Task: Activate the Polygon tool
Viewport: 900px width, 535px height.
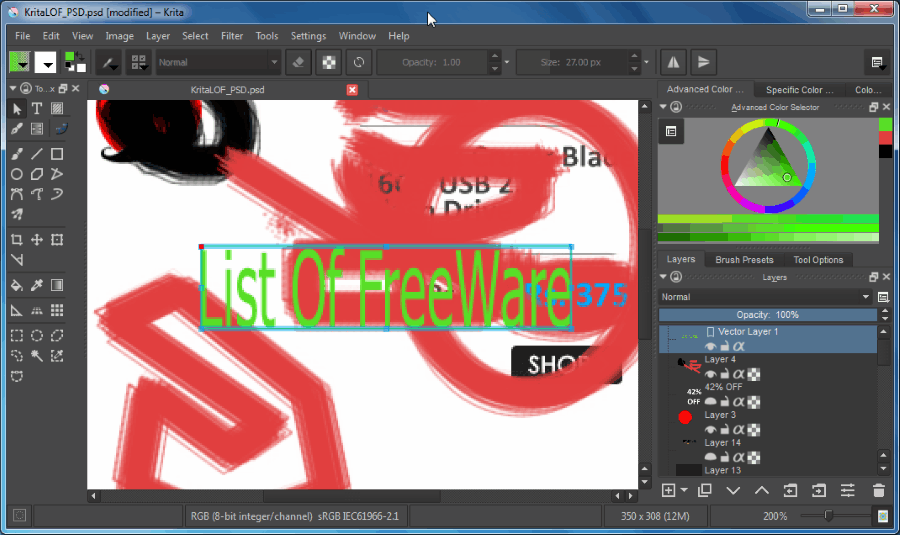Action: 37,174
